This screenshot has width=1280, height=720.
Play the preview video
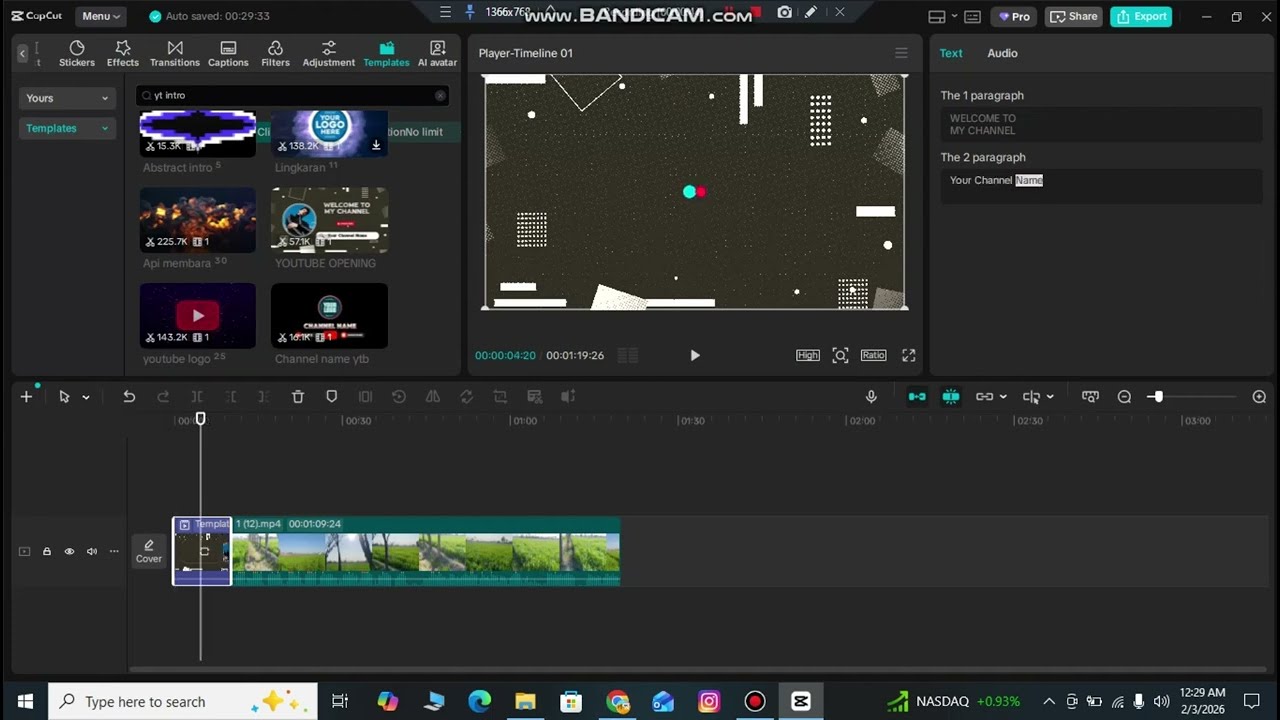pyautogui.click(x=695, y=355)
